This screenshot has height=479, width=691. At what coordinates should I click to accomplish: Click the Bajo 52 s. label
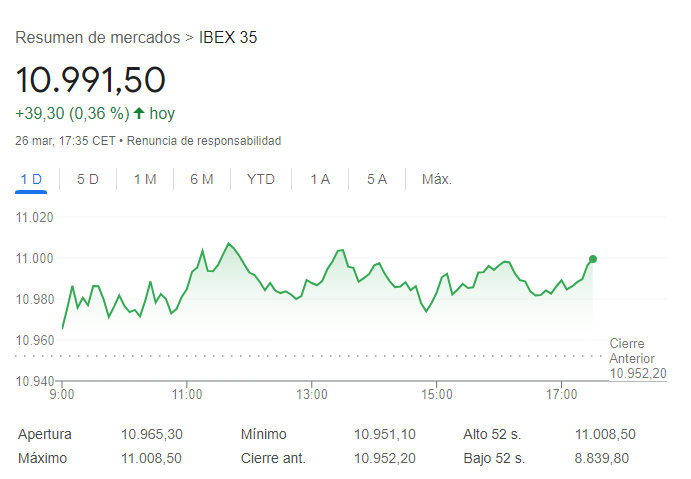pos(494,458)
